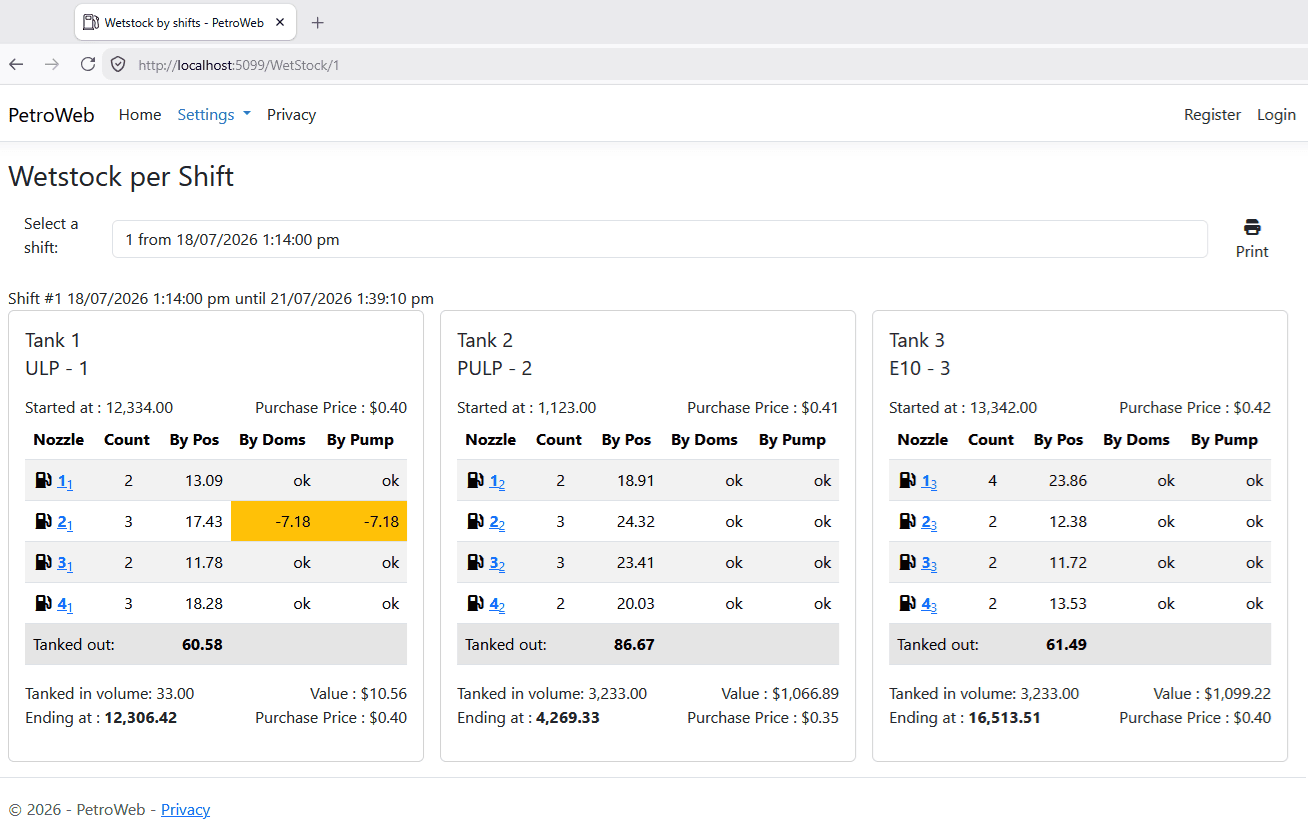
Task: Click the Register nav item
Action: 1212,114
